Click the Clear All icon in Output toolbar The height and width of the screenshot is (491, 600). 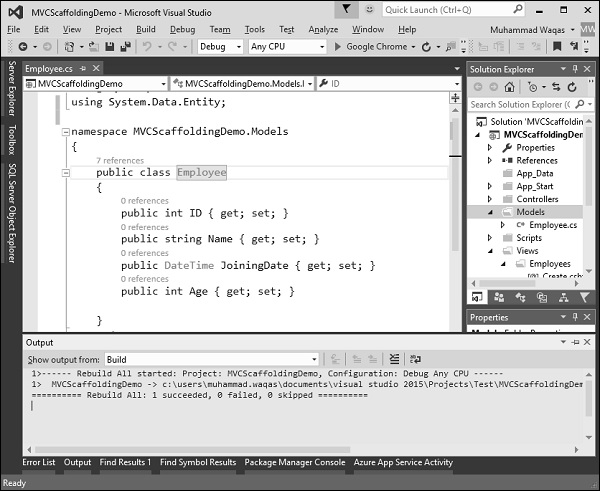click(393, 359)
